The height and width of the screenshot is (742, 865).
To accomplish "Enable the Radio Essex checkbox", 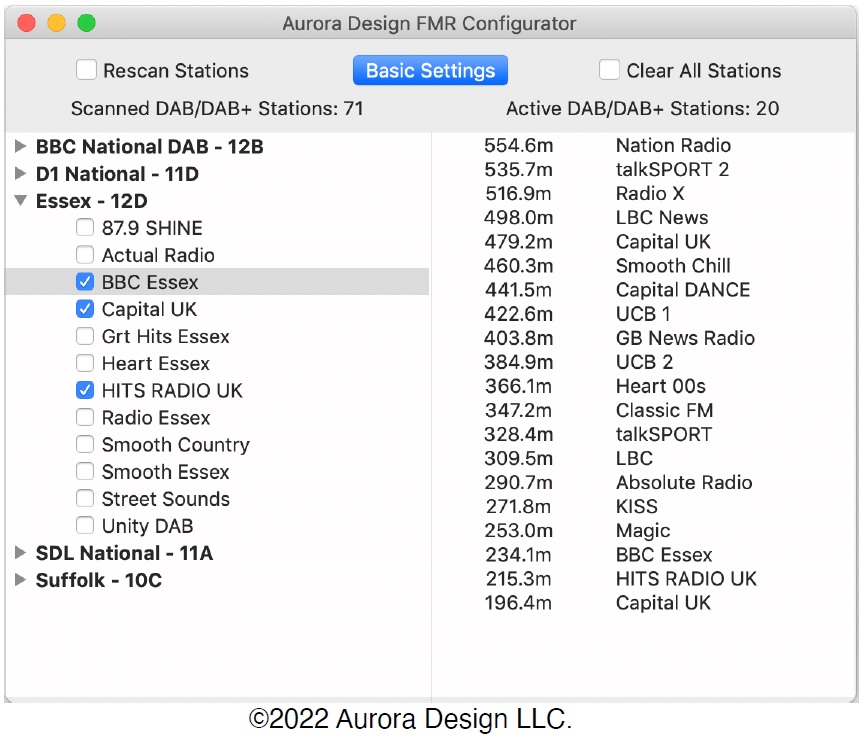I will (84, 417).
